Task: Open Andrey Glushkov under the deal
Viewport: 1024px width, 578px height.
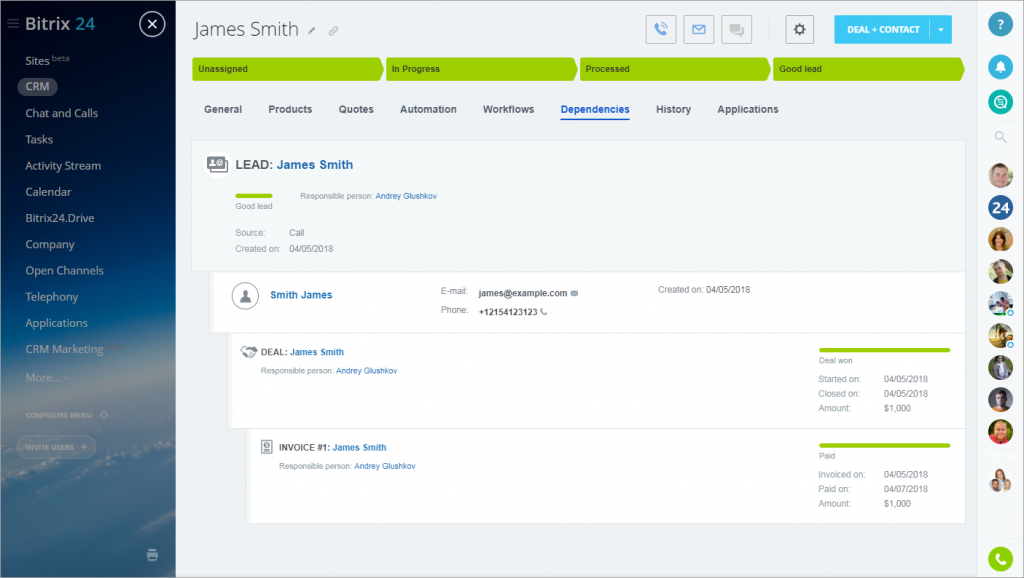Action: 366,371
